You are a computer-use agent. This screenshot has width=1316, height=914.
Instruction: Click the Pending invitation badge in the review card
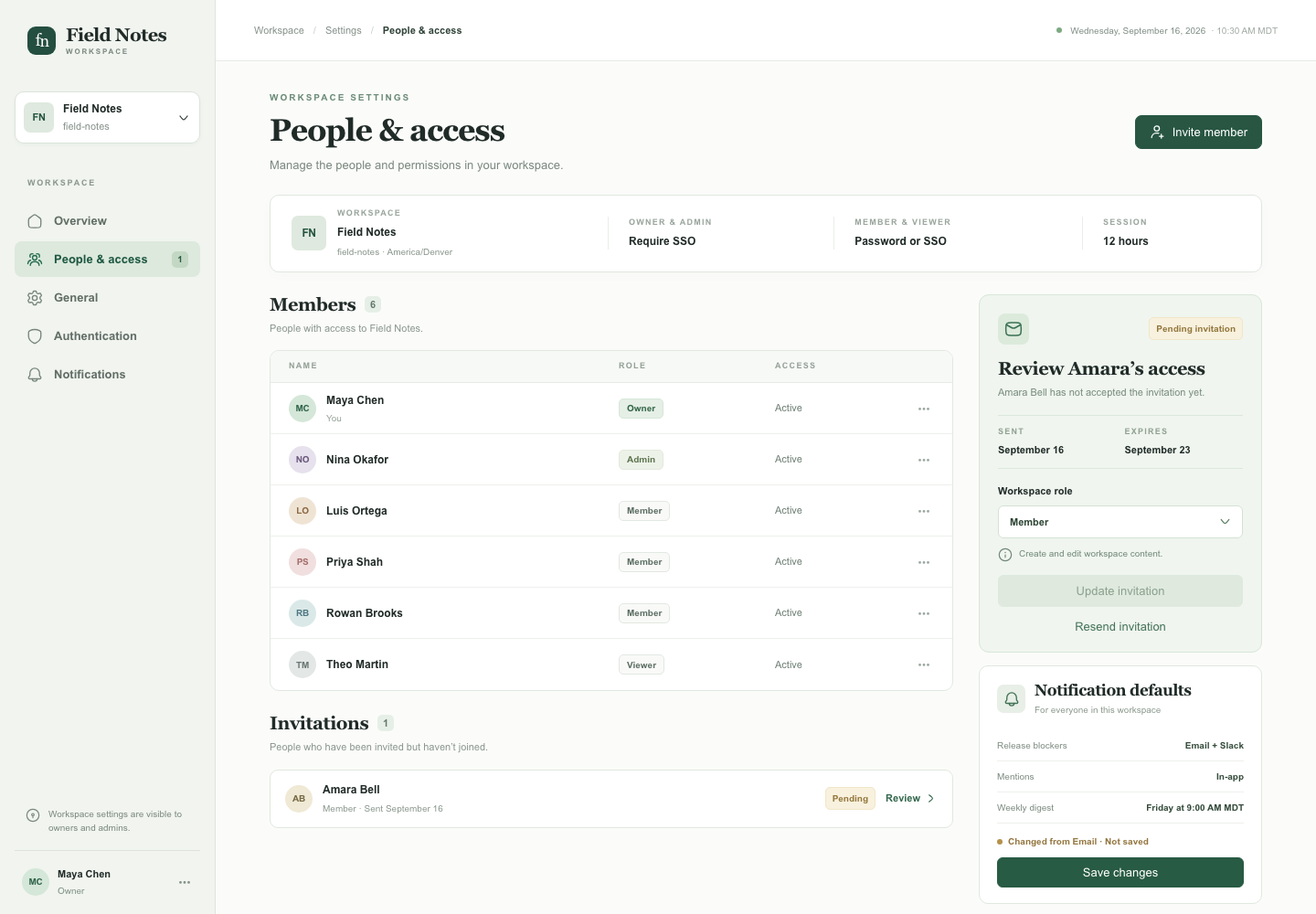(x=1195, y=329)
